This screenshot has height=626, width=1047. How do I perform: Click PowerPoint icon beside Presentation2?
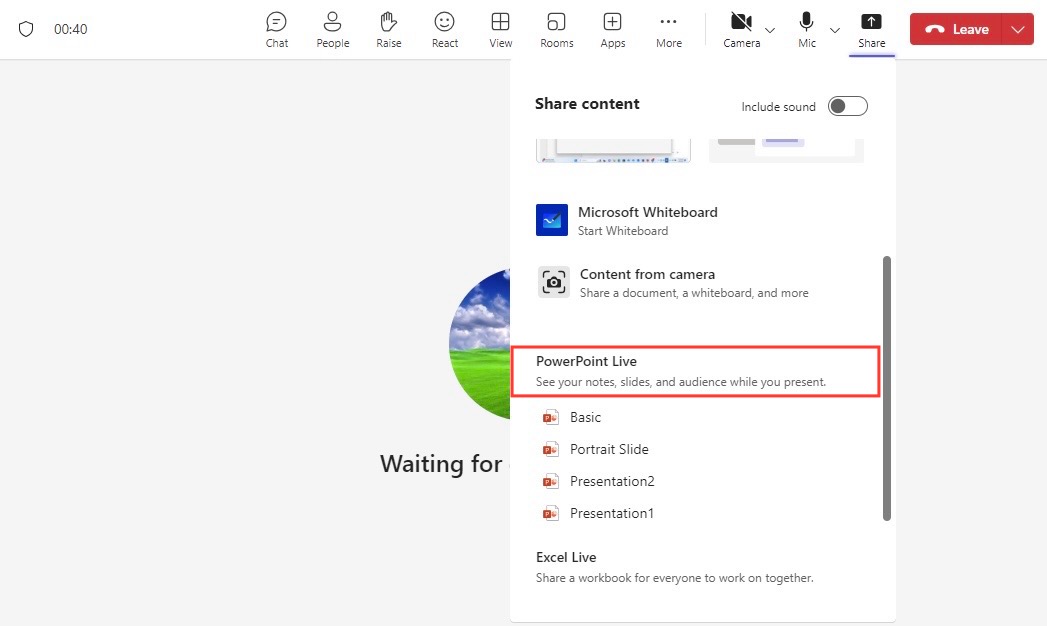coord(550,481)
